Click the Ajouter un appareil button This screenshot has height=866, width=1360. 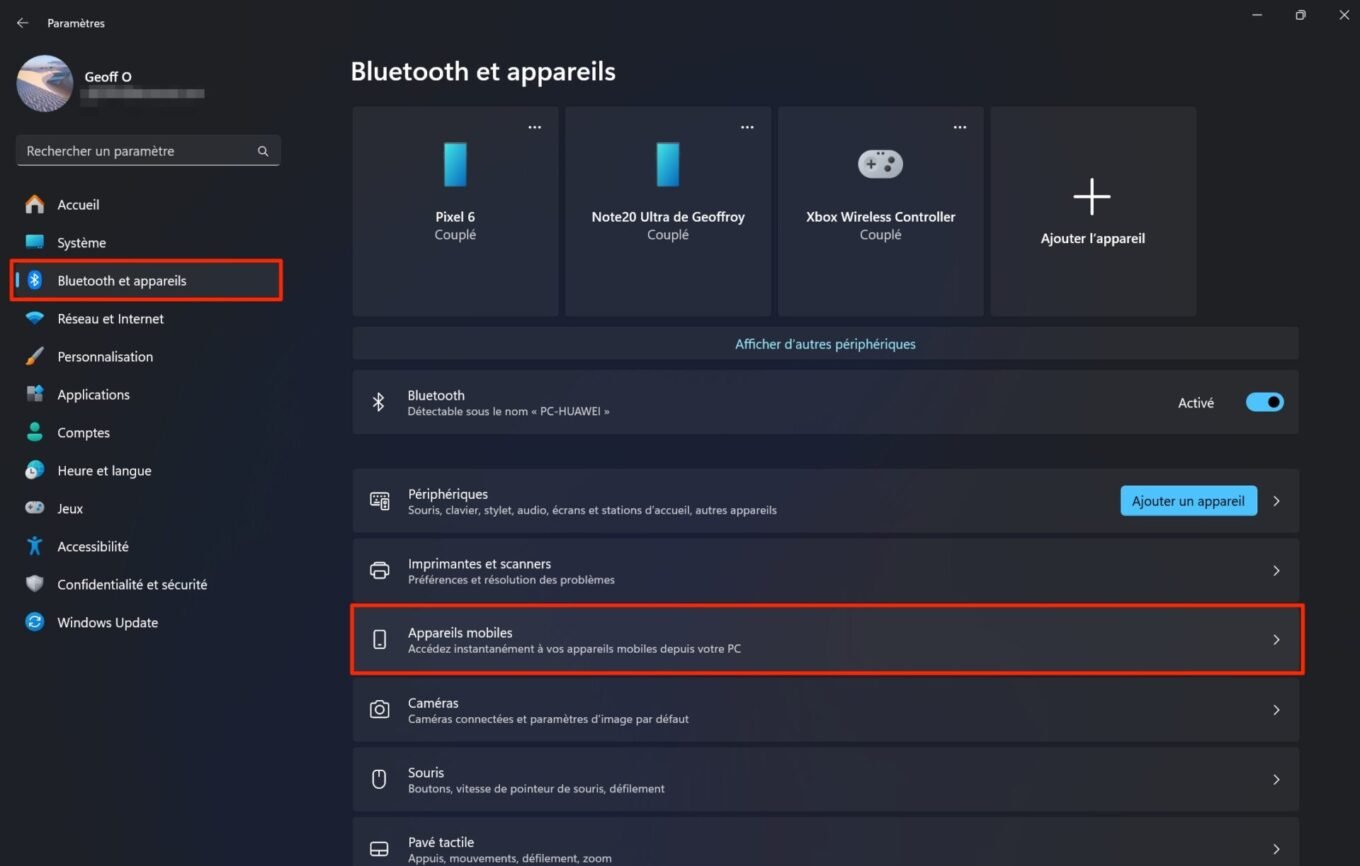(1188, 501)
